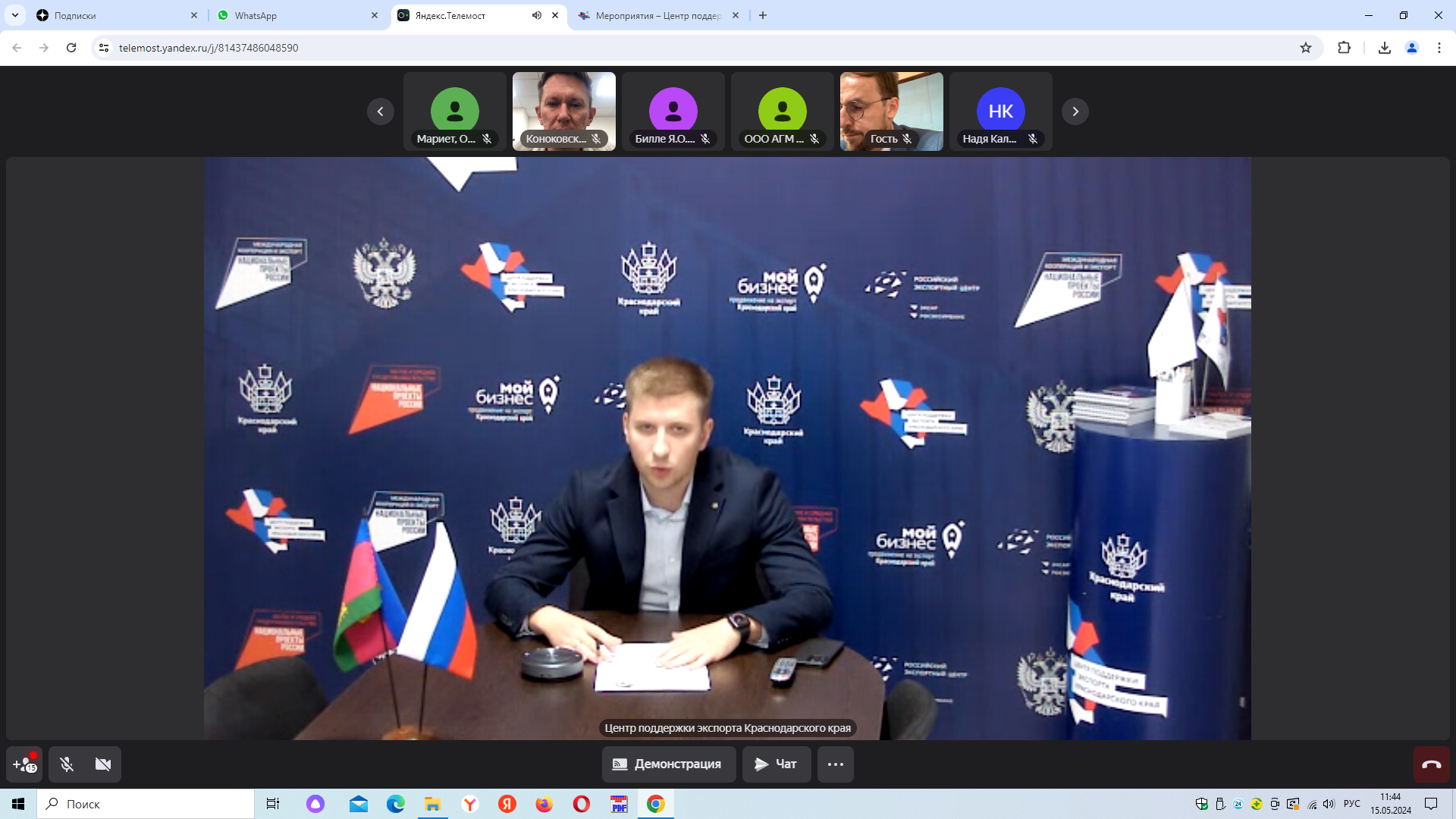Viewport: 1456px width, 819px height.
Task: Hang up with the red phone button
Action: coord(1432,764)
